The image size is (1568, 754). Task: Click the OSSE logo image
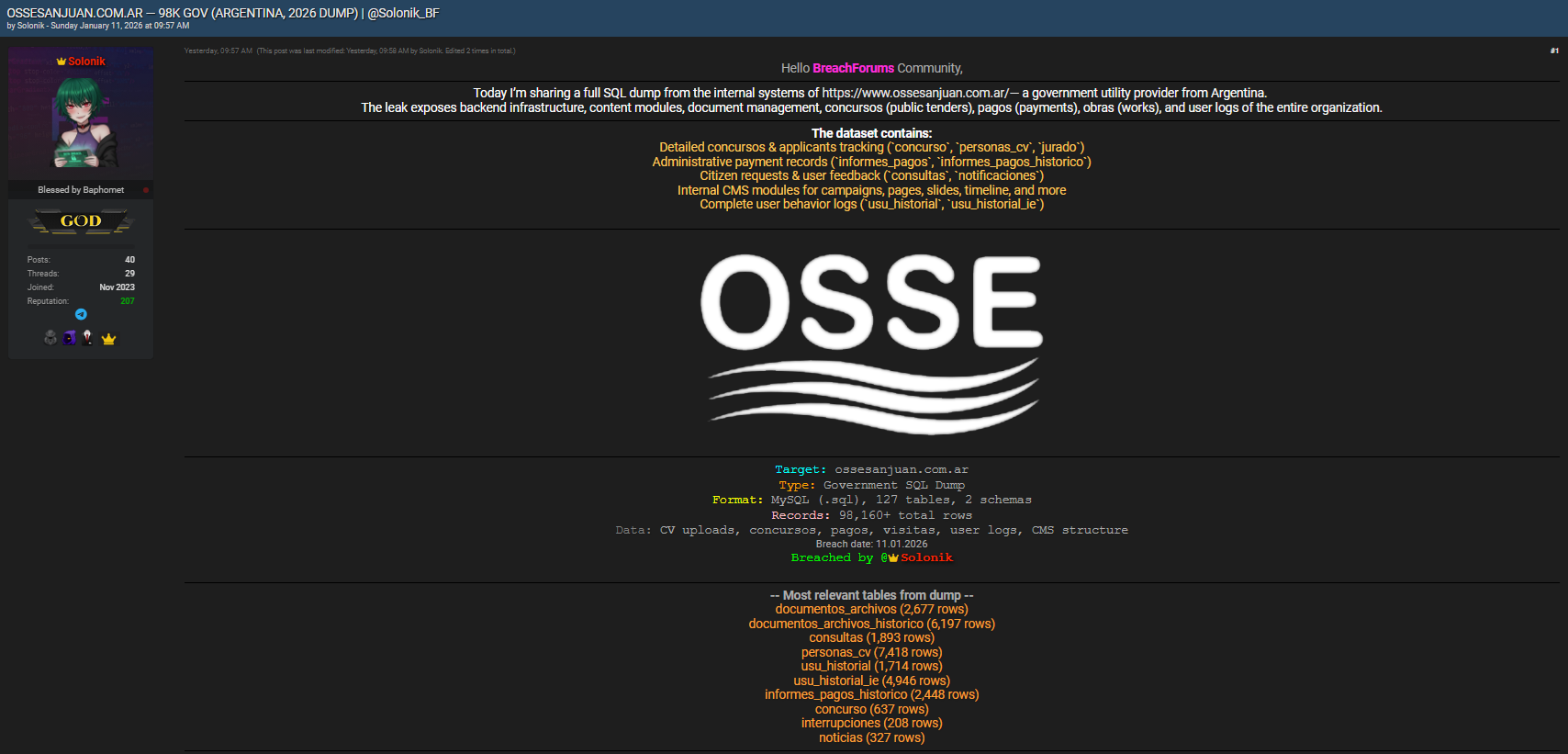click(x=871, y=343)
